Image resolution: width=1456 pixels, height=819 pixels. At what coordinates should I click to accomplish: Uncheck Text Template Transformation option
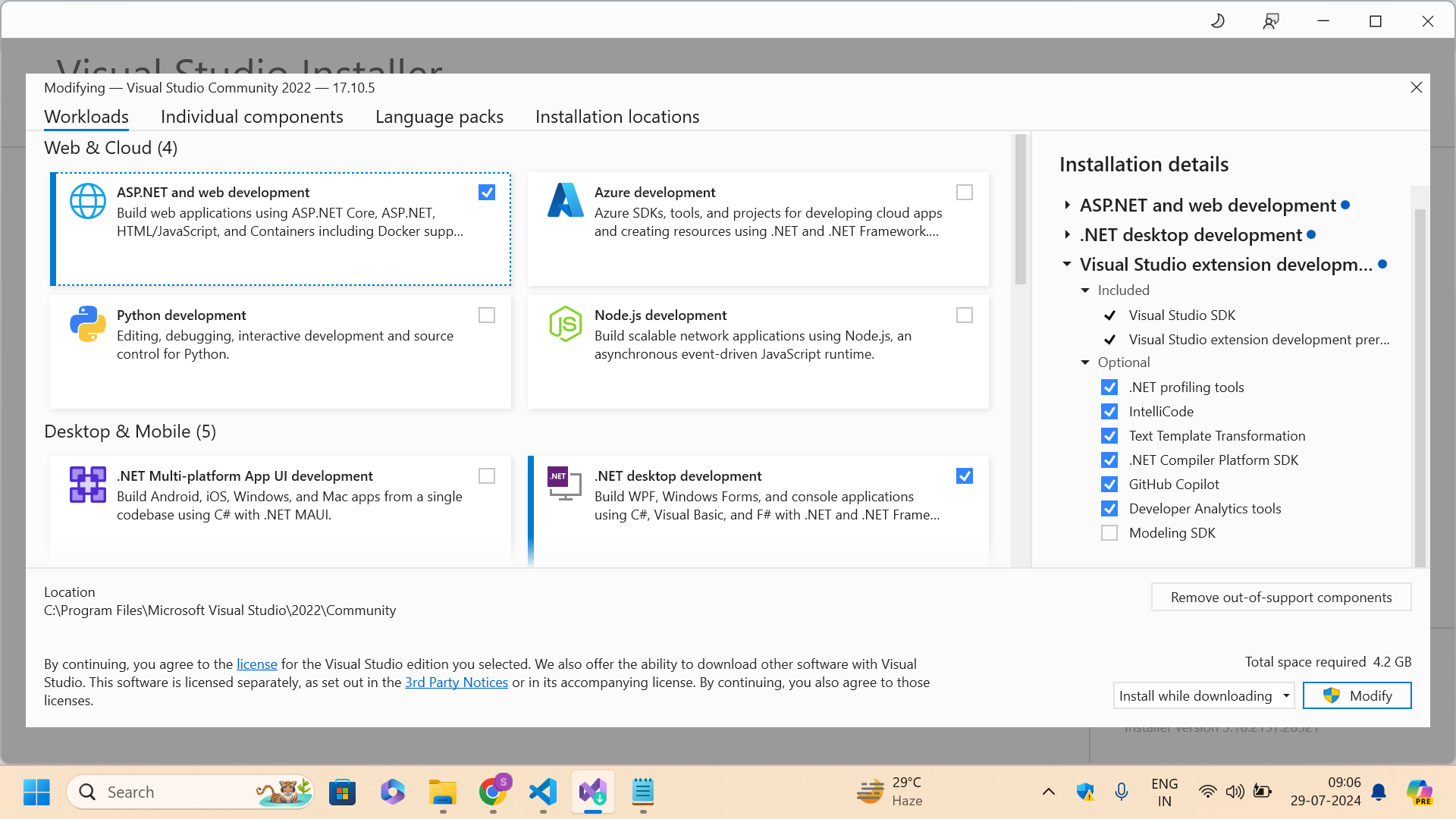point(1109,436)
